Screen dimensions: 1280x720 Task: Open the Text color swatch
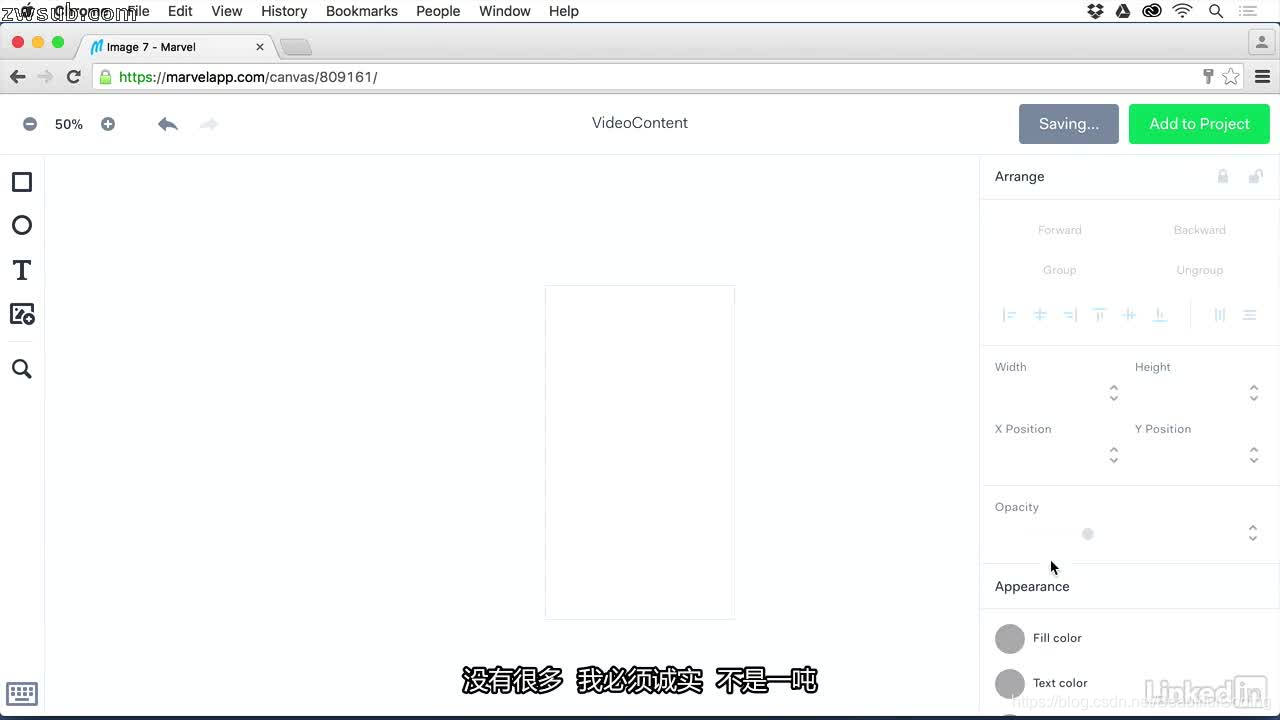click(1010, 684)
